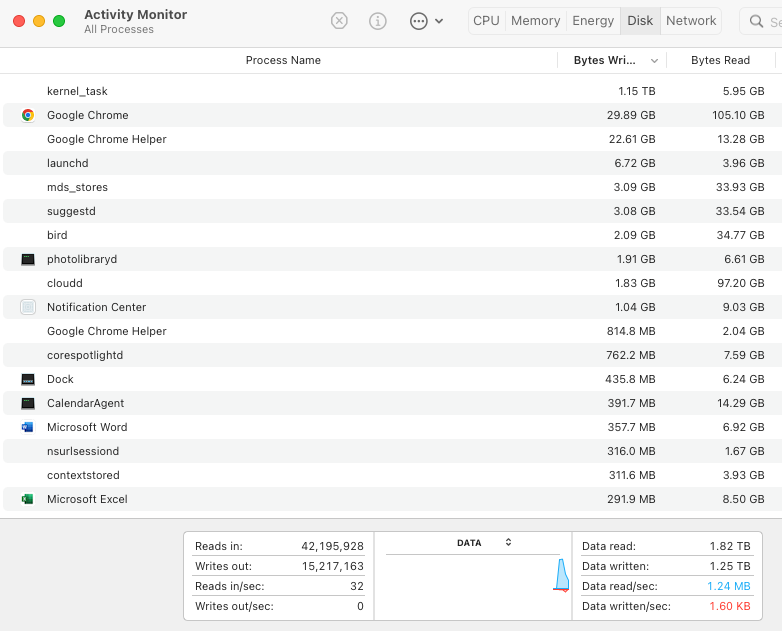Image resolution: width=782 pixels, height=631 pixels.
Task: Click the CalendarAgent process icon
Action: pyautogui.click(x=28, y=404)
